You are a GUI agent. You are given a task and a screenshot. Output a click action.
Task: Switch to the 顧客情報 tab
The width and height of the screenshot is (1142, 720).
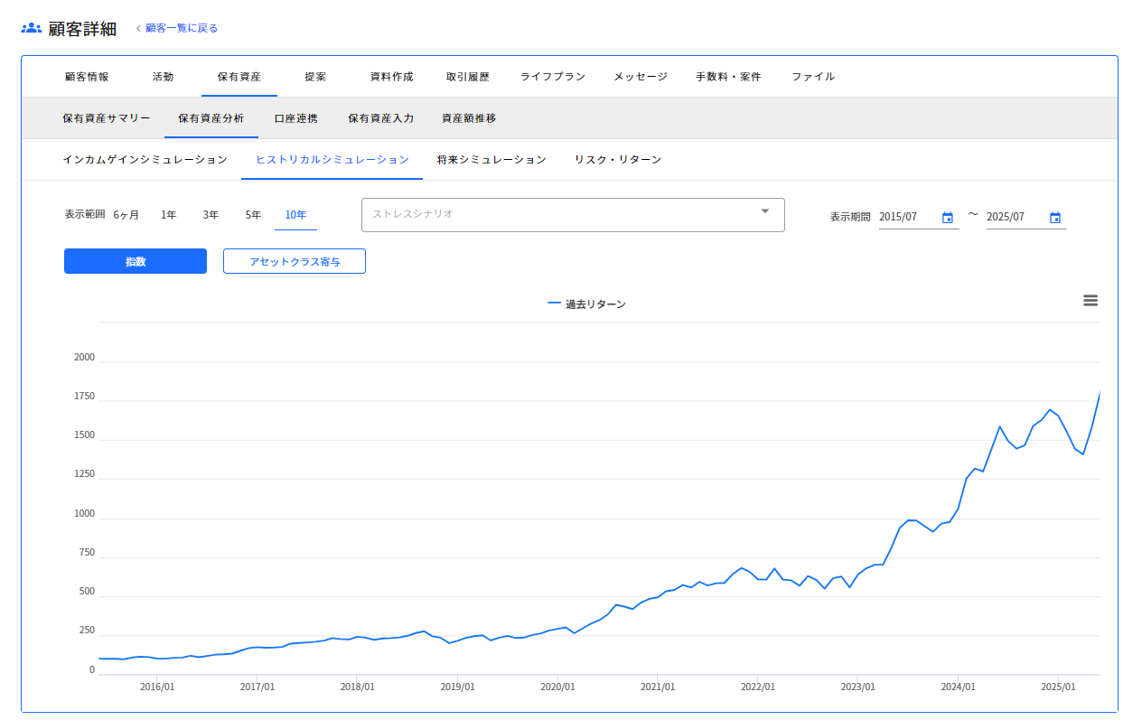(87, 76)
